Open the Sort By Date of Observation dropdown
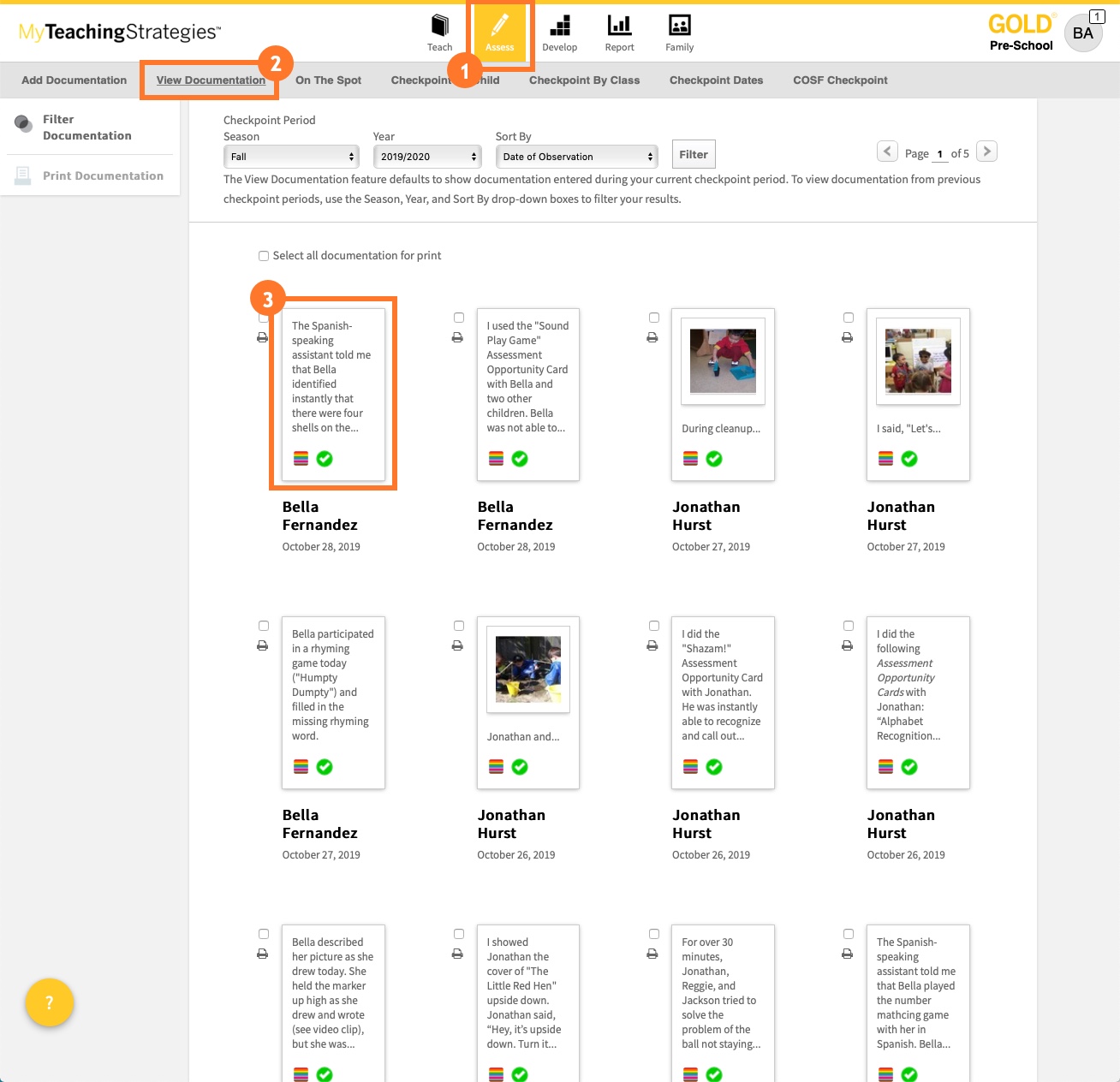 point(575,157)
